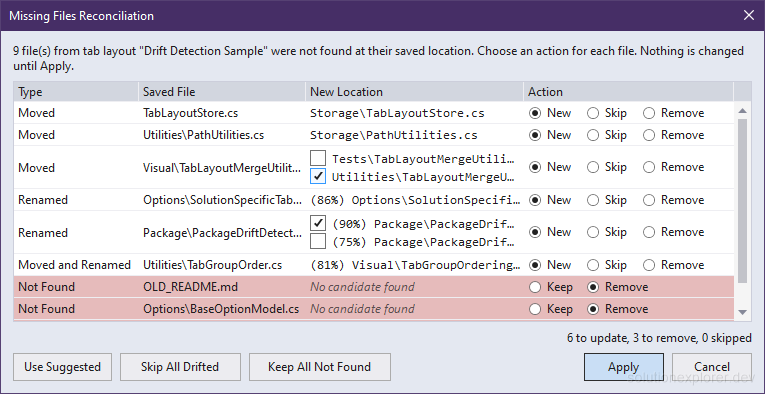
Task: Click the New Location column header
Action: [x=414, y=92]
